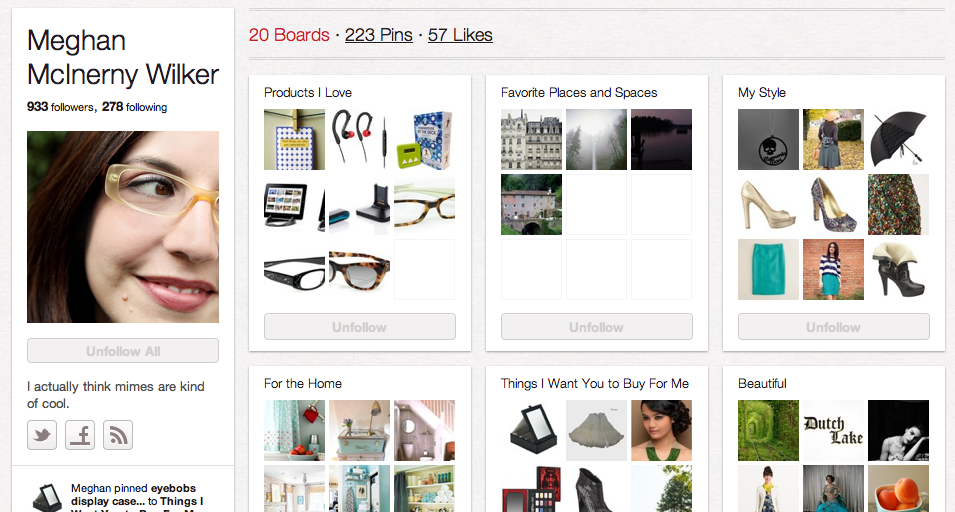Click Meghan's profile photo

click(x=123, y=227)
